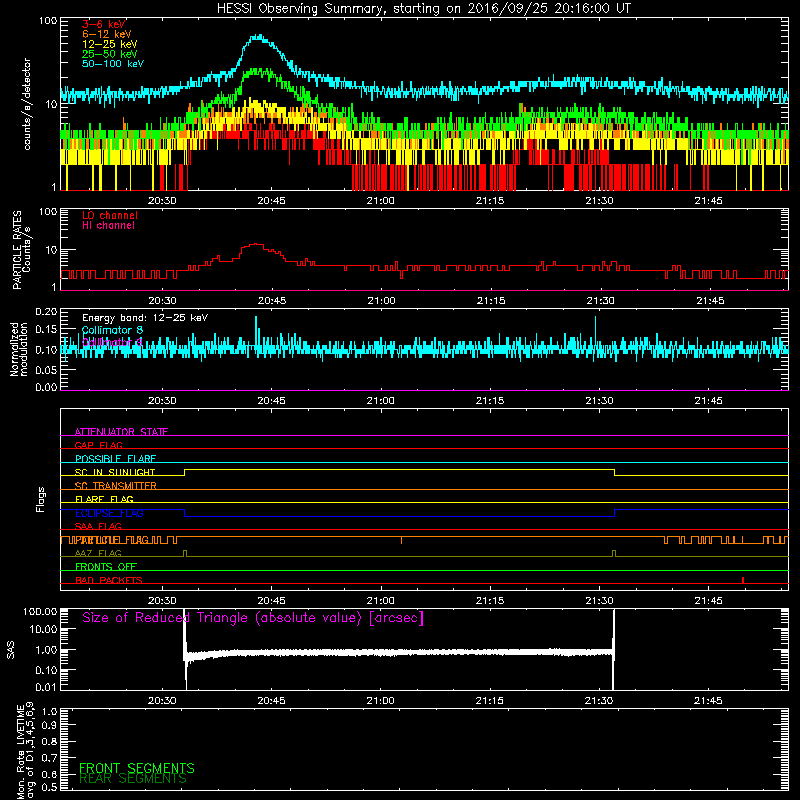800x800 pixels.
Task: Click the 'Energy band: 12-25 keV' label
Action: pyautogui.click(x=145, y=318)
